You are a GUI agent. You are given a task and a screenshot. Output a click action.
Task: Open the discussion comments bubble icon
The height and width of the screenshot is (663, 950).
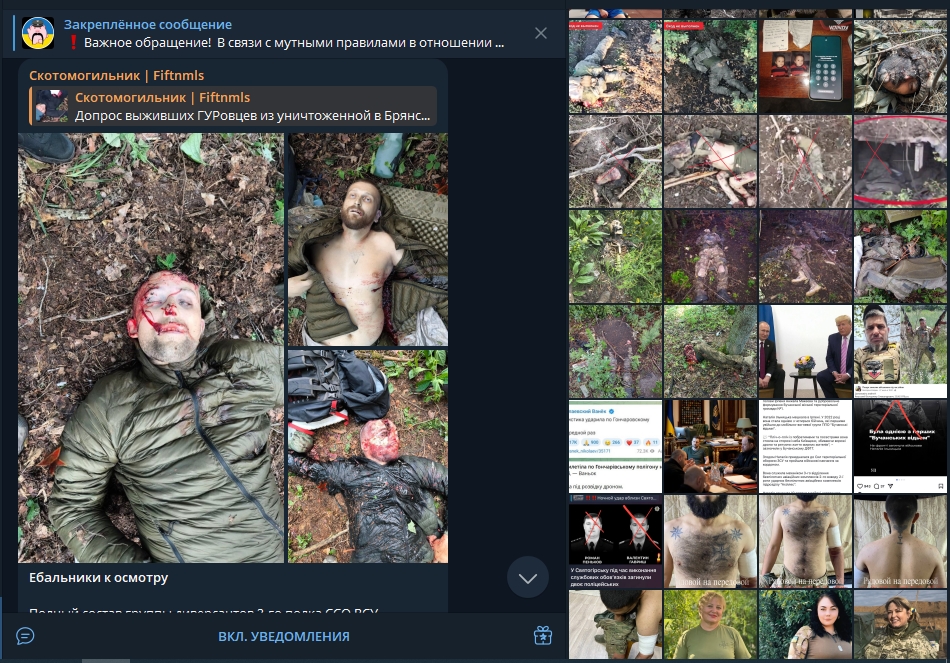[x=25, y=636]
